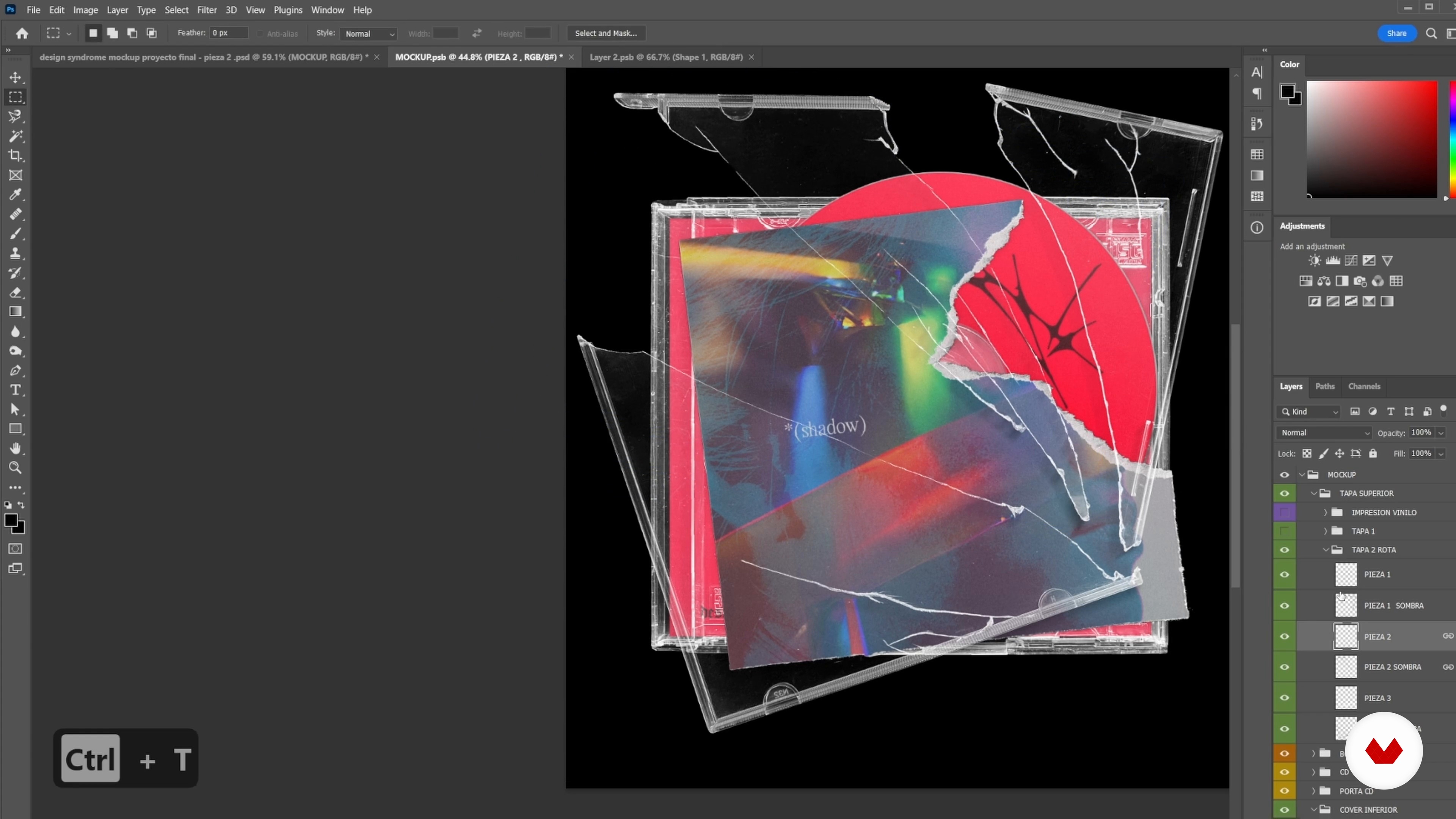Select the Brush tool
Image resolution: width=1456 pixels, height=819 pixels.
click(15, 234)
